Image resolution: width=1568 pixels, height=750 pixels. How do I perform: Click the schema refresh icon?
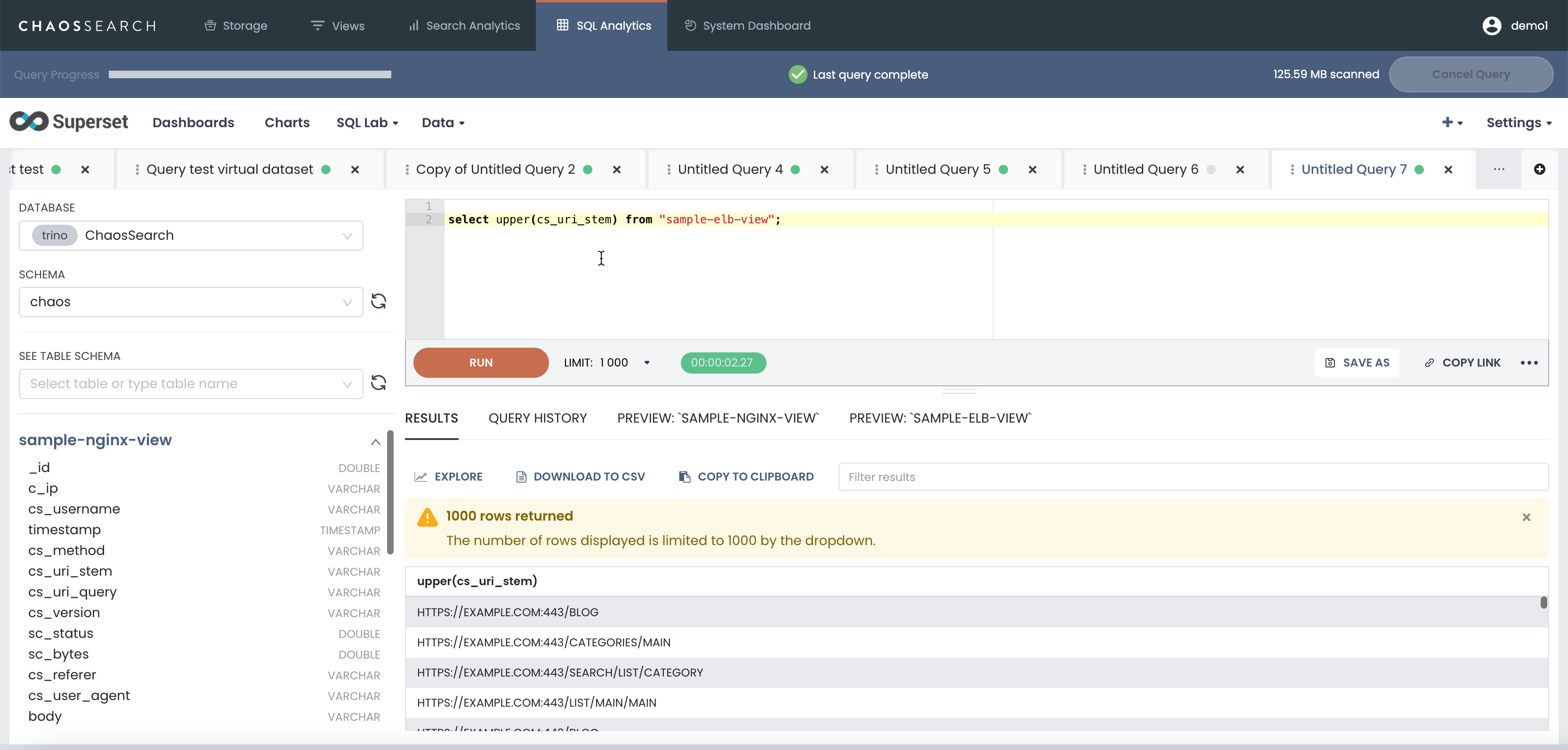[379, 302]
